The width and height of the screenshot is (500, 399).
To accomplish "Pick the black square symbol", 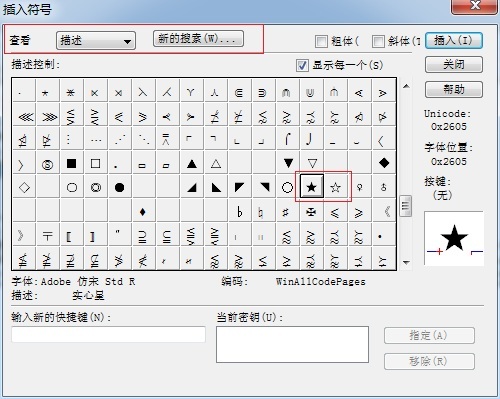I will pyautogui.click(x=71, y=163).
